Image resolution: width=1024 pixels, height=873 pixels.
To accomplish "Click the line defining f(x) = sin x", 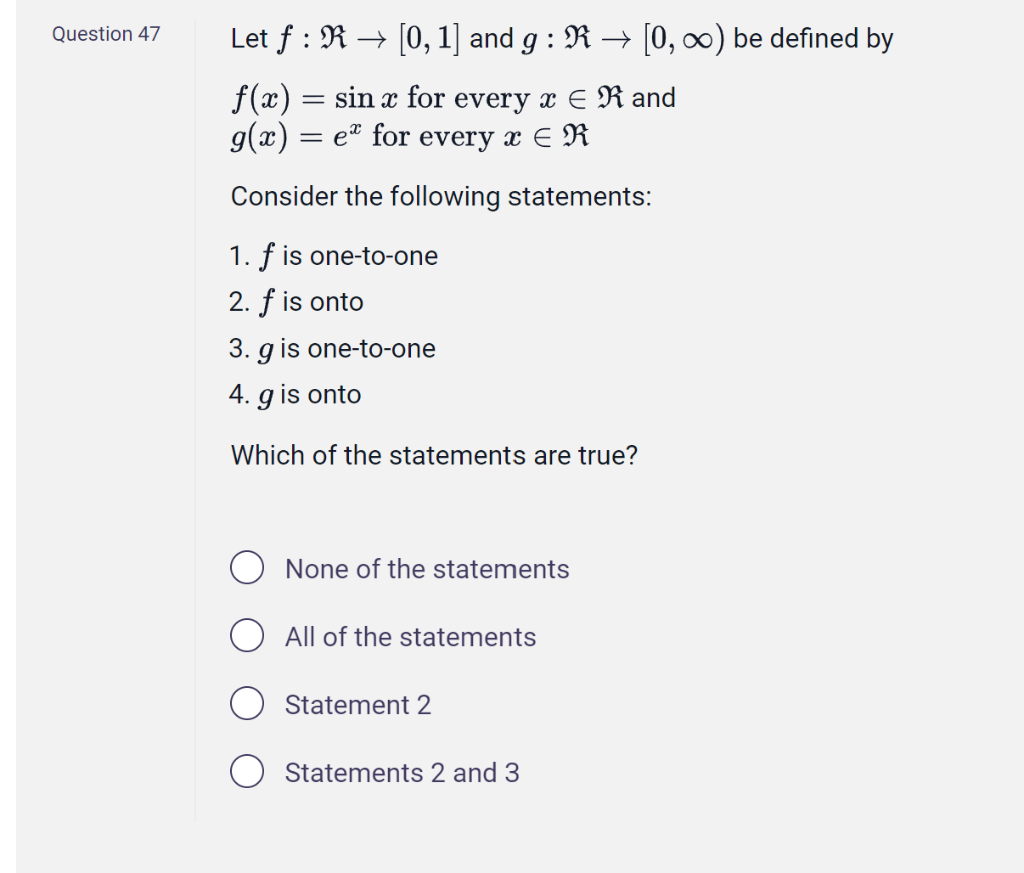I will coord(452,97).
